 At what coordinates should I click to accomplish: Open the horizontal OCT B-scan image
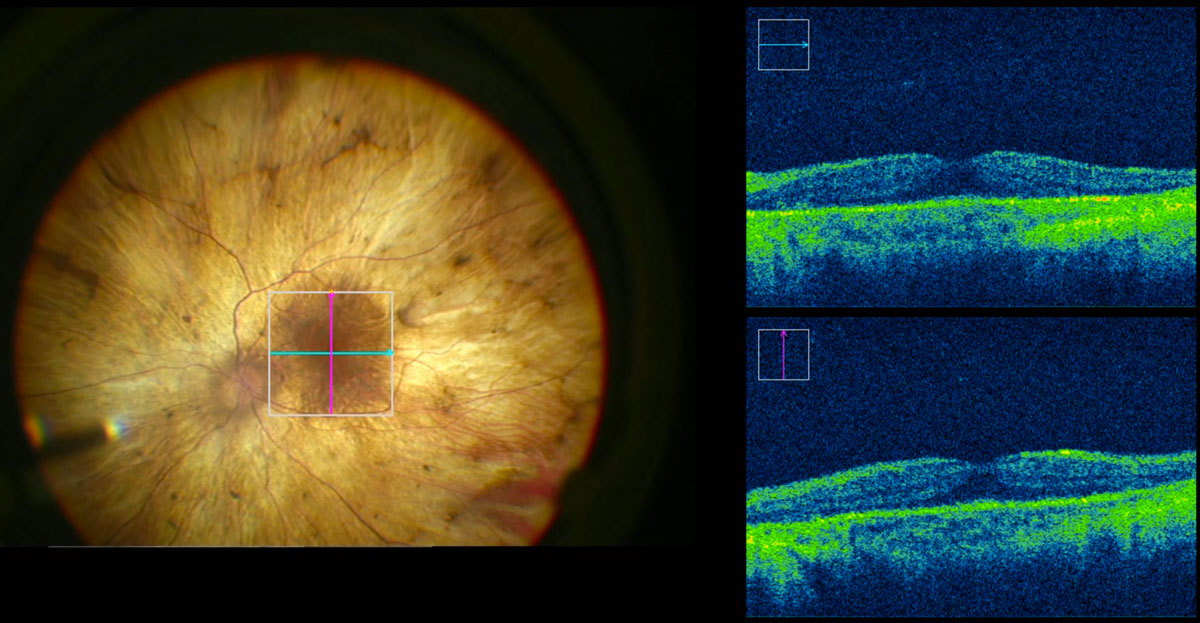coord(971,157)
